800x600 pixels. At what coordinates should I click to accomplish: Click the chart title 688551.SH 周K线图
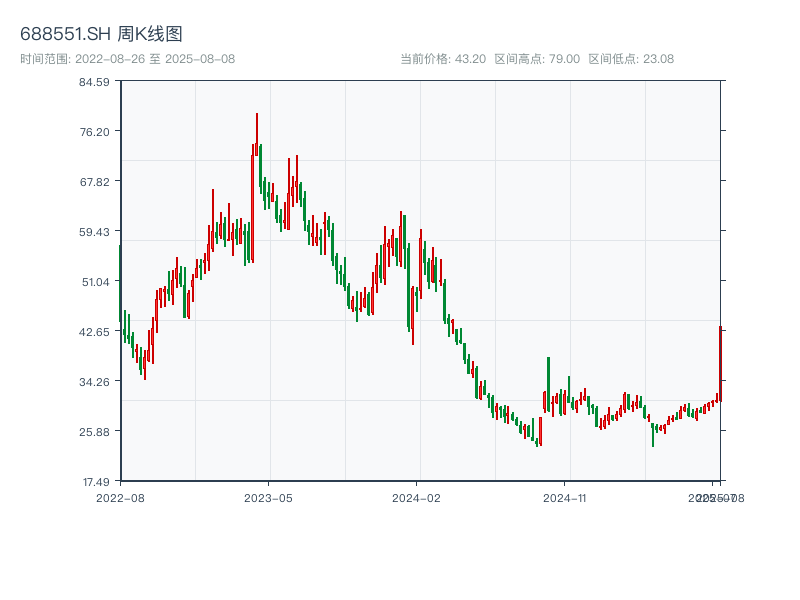coord(101,34)
